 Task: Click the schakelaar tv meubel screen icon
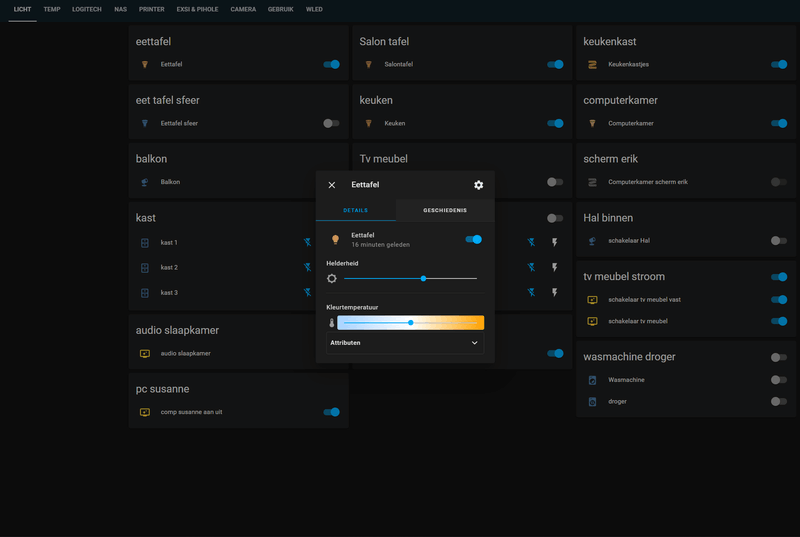pyautogui.click(x=592, y=321)
